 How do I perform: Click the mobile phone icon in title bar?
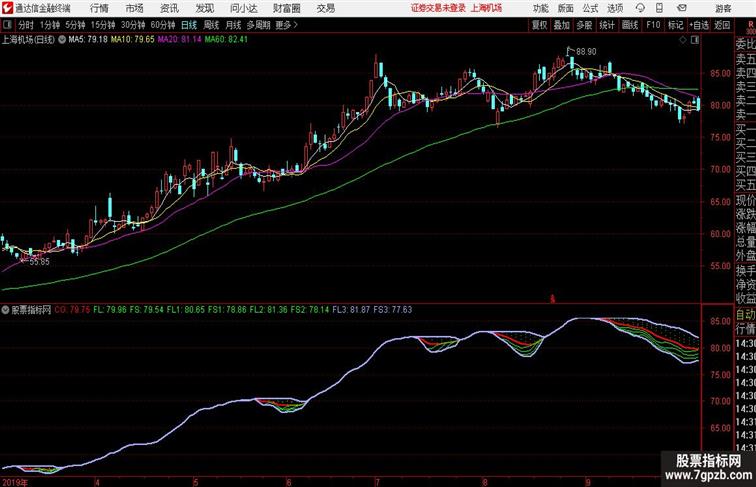pos(659,8)
